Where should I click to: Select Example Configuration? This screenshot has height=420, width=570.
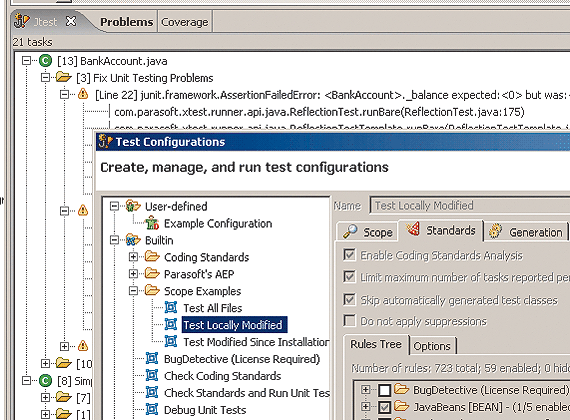point(218,223)
